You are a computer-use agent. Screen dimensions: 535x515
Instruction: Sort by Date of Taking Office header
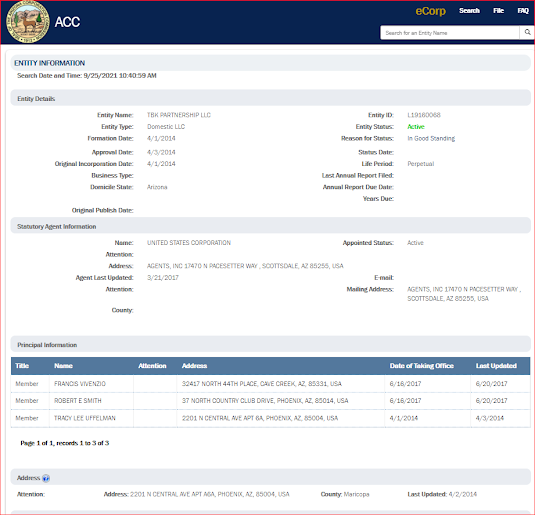point(421,366)
